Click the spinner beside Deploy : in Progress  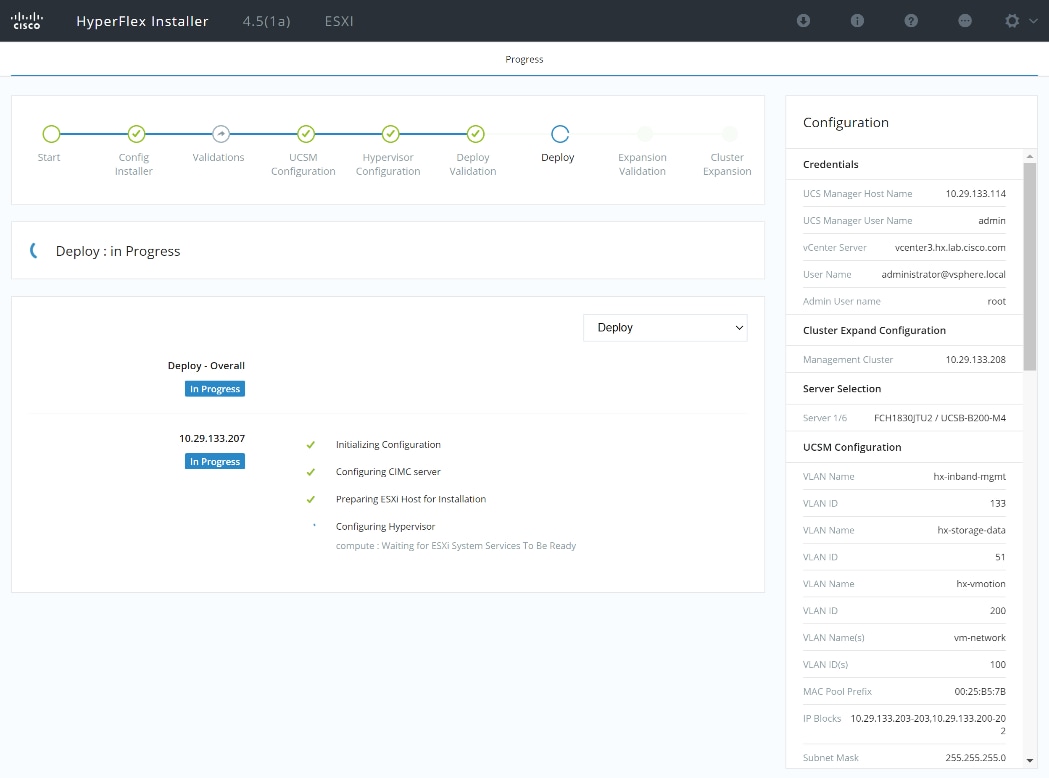point(33,250)
